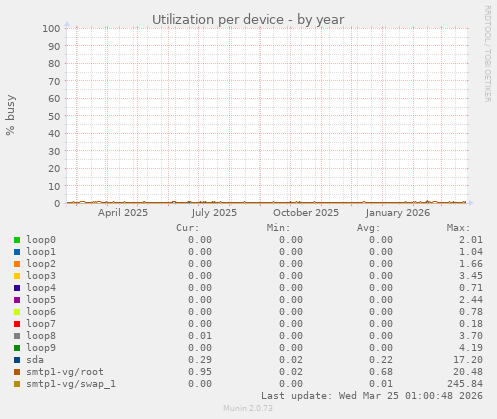
Task: Click the 0.68 average value for root
Action: [381, 372]
